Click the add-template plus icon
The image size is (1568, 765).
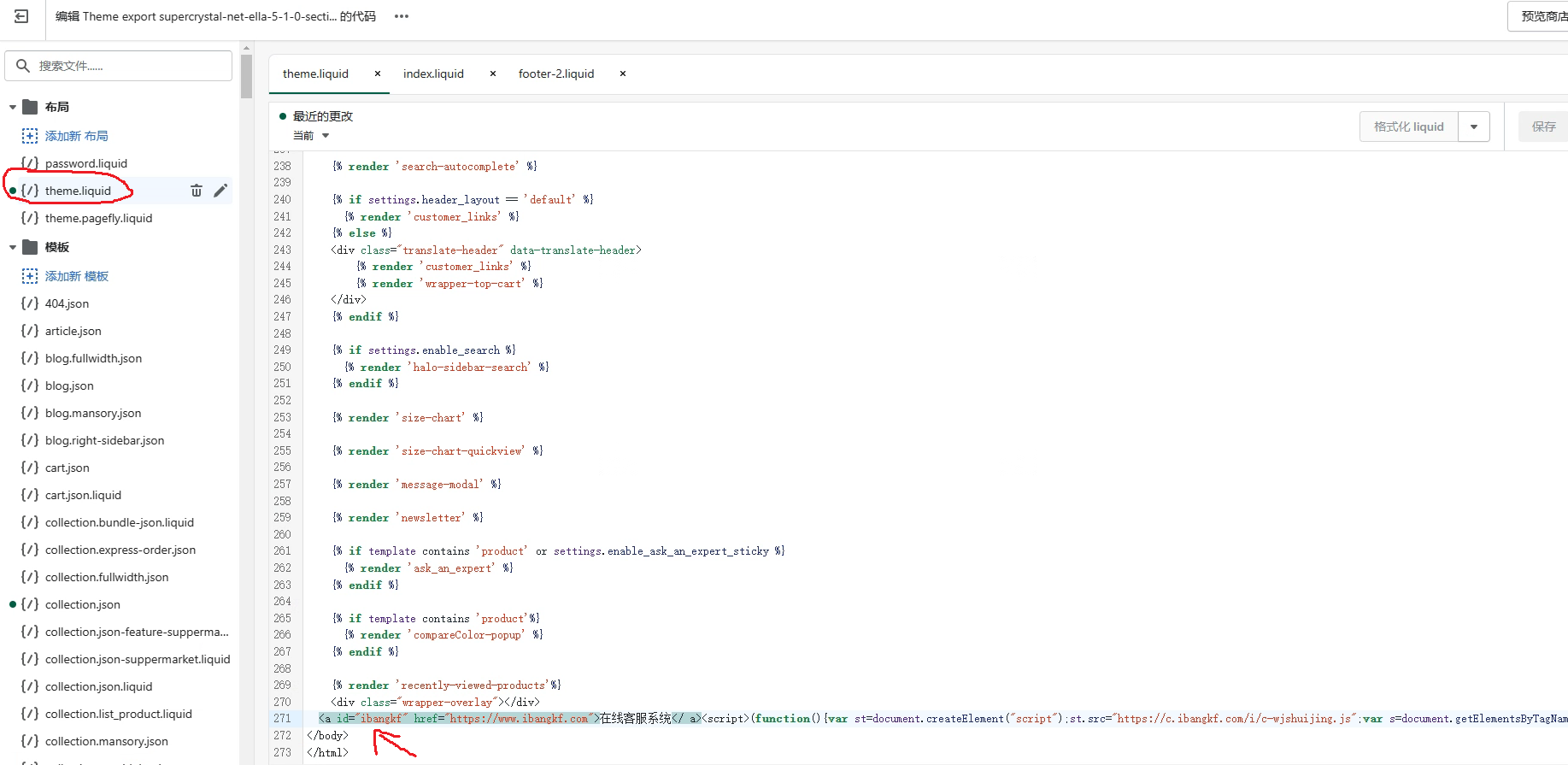(30, 276)
